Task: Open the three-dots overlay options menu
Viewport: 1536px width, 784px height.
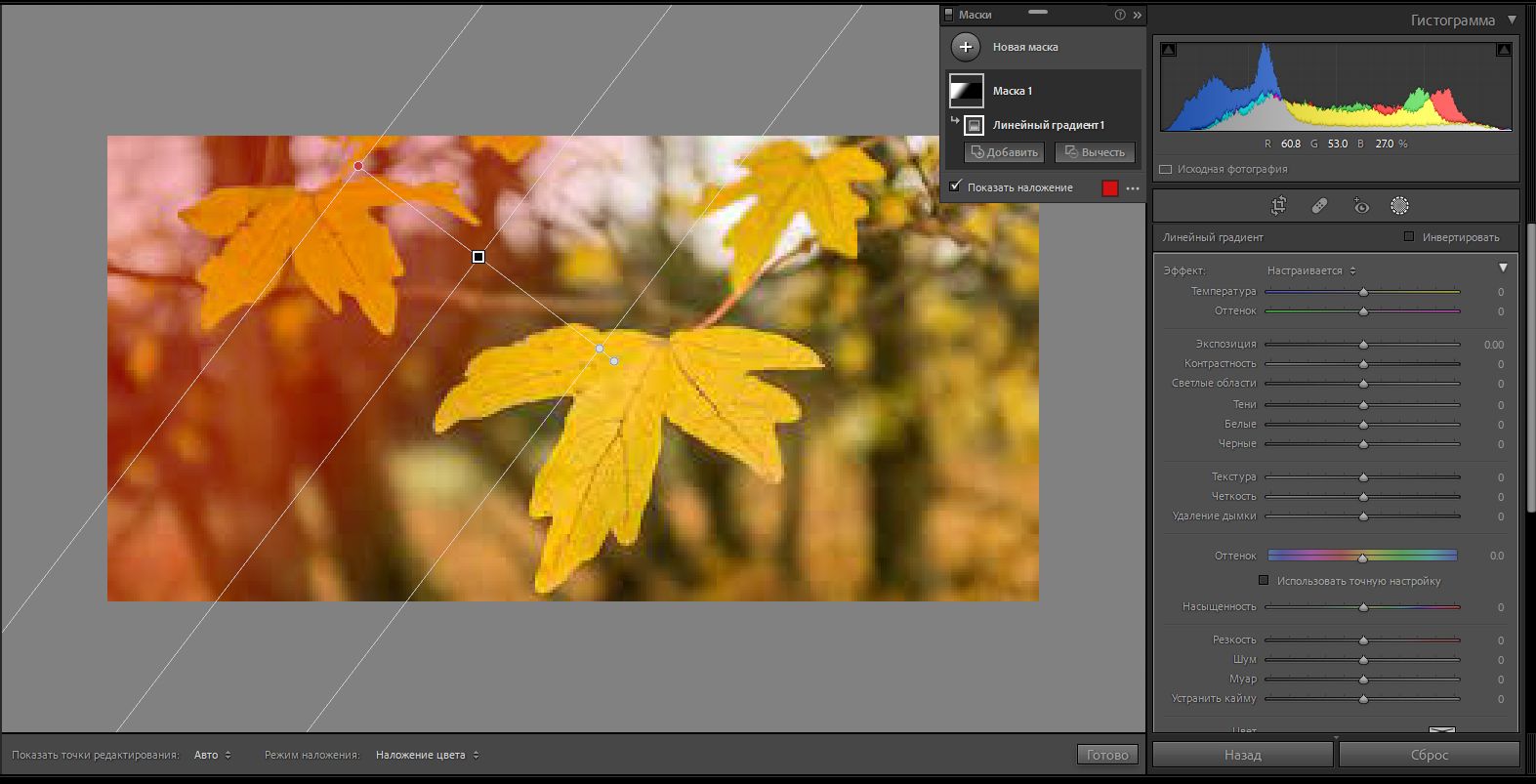Action: pos(1133,188)
